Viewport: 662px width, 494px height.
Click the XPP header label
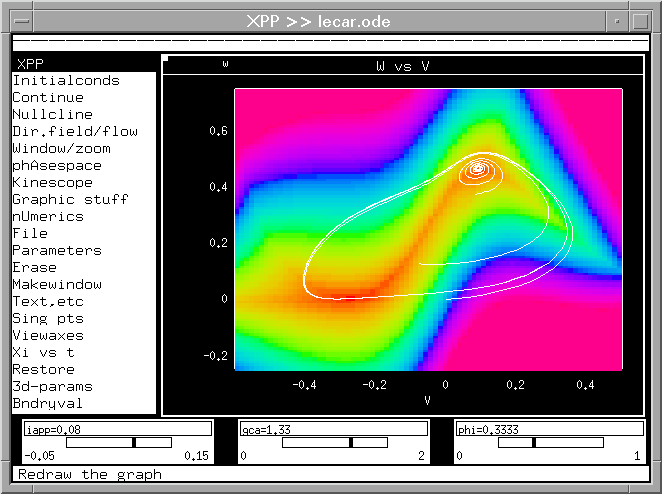click(30, 64)
